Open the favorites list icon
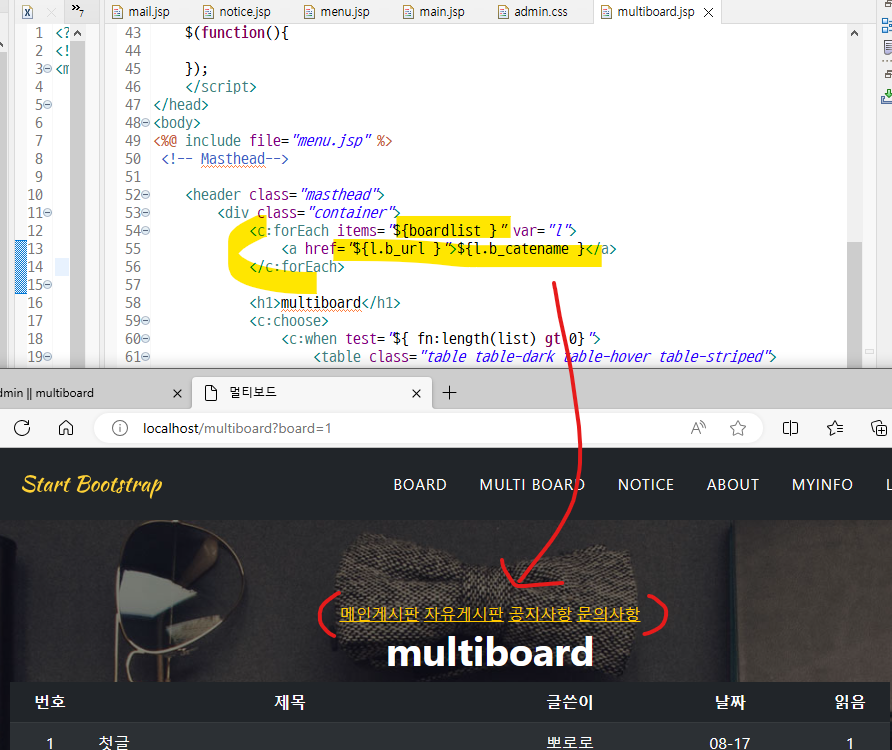The width and height of the screenshot is (892, 750). coord(835,428)
